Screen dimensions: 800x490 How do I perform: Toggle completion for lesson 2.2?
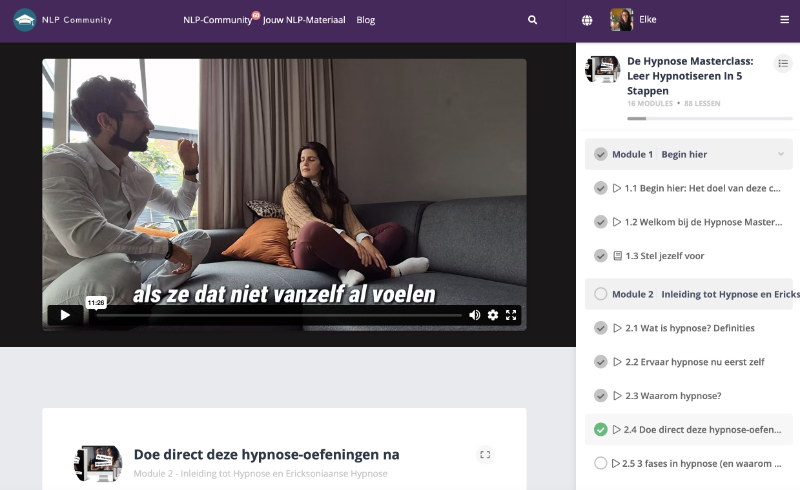point(601,361)
